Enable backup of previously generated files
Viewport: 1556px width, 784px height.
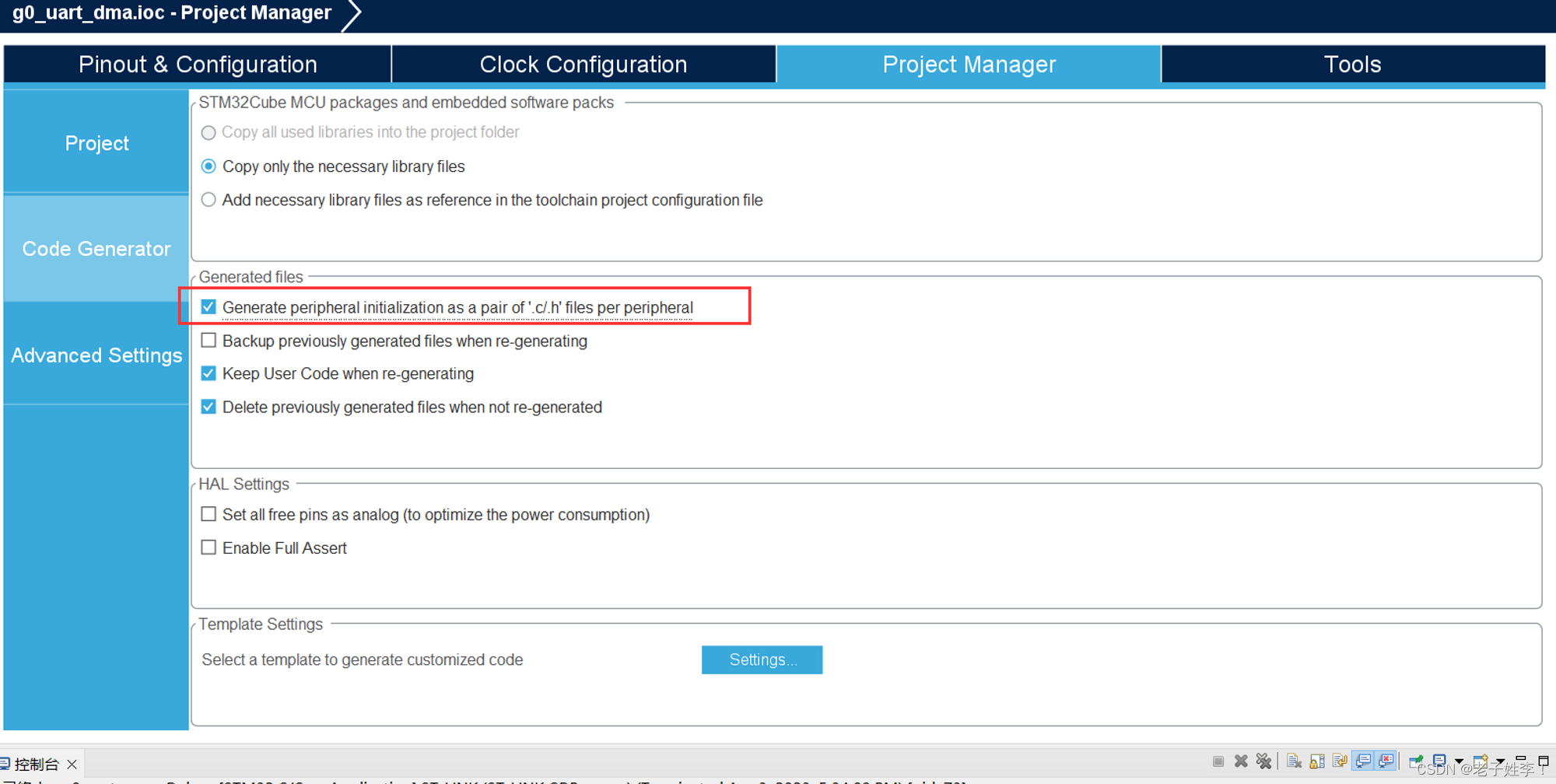(x=209, y=341)
